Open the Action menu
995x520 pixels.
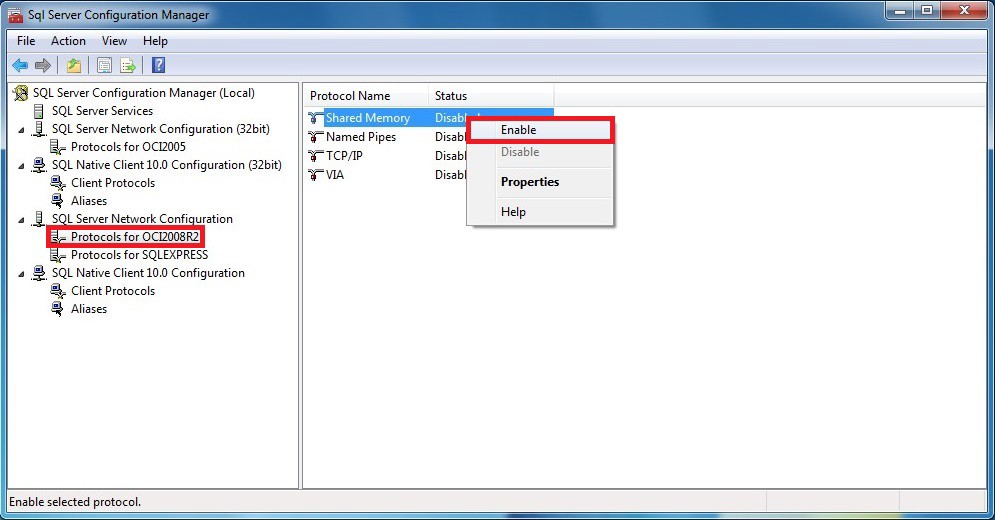point(68,41)
